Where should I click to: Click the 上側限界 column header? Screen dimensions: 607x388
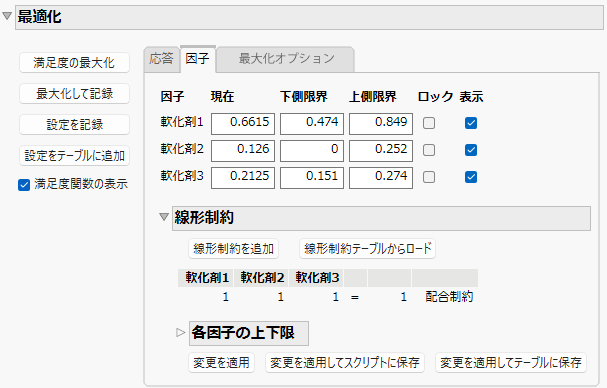click(x=373, y=96)
